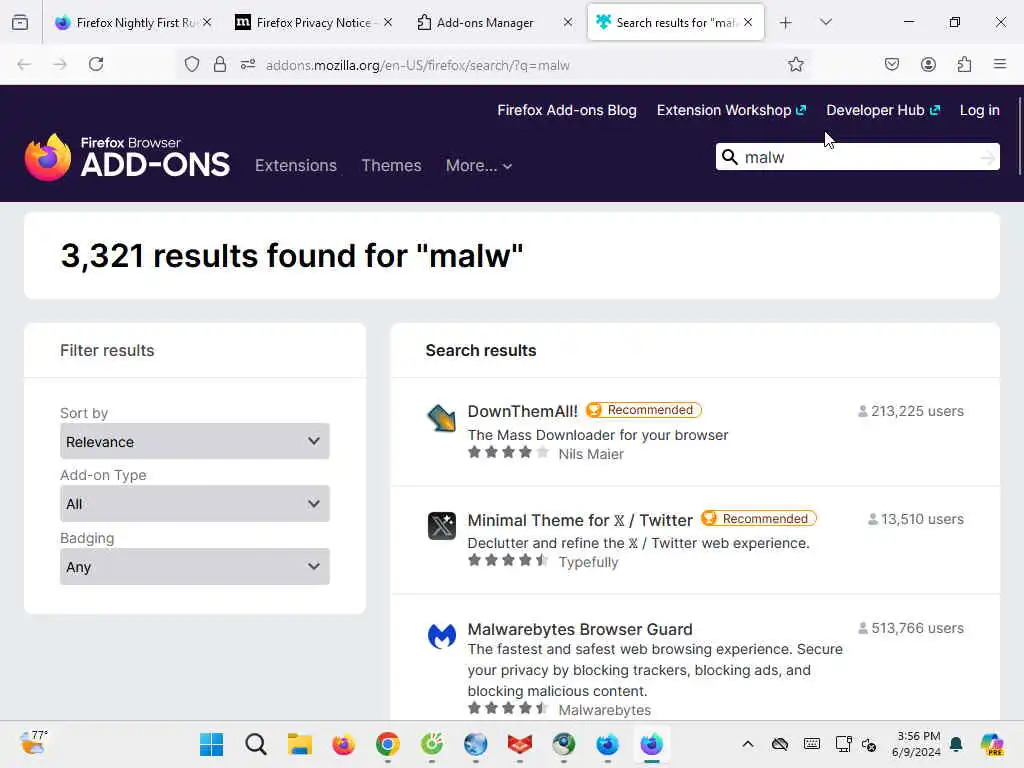The image size is (1024, 768).
Task: Go back to previous page
Action: [x=24, y=64]
